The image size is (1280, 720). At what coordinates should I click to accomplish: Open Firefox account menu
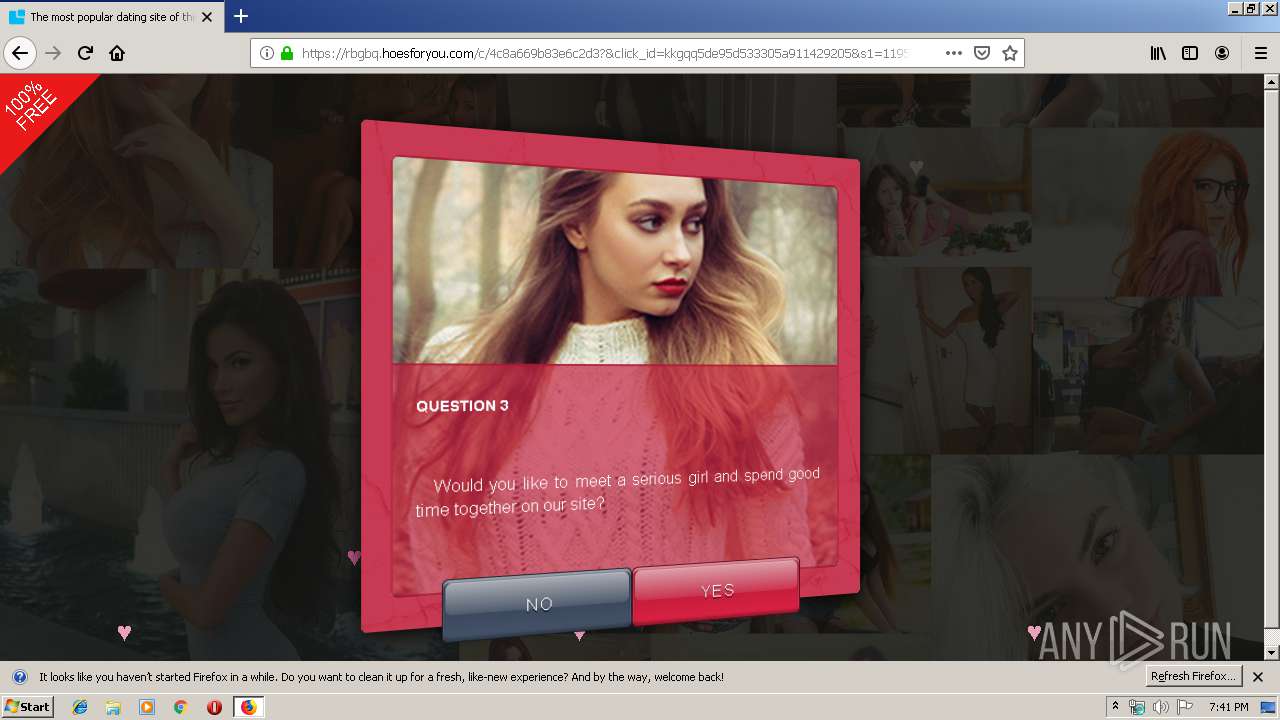click(x=1222, y=53)
